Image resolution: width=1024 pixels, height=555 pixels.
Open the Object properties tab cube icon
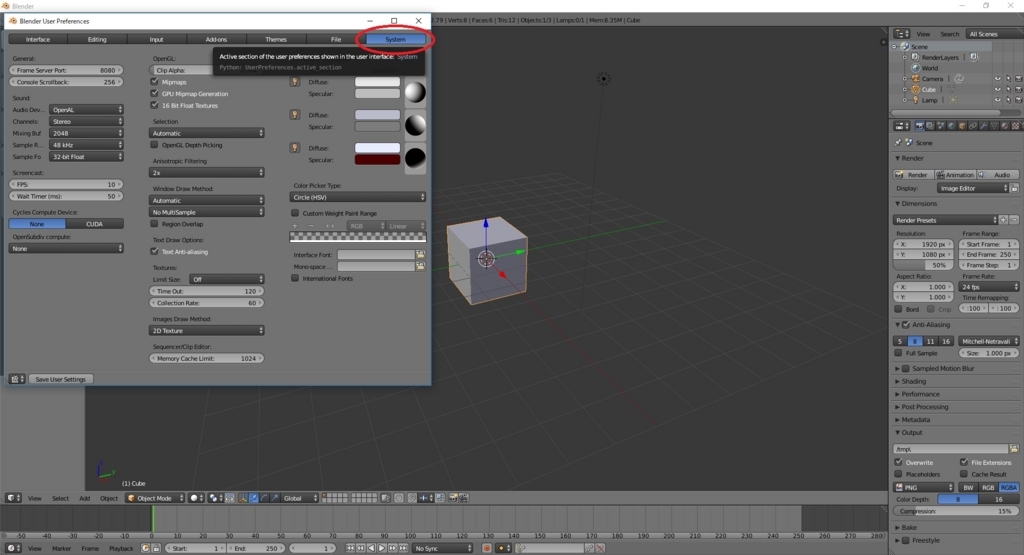pyautogui.click(x=962, y=126)
